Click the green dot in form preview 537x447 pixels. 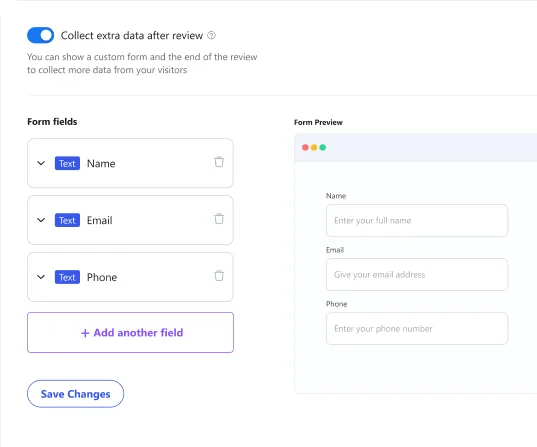click(x=323, y=147)
